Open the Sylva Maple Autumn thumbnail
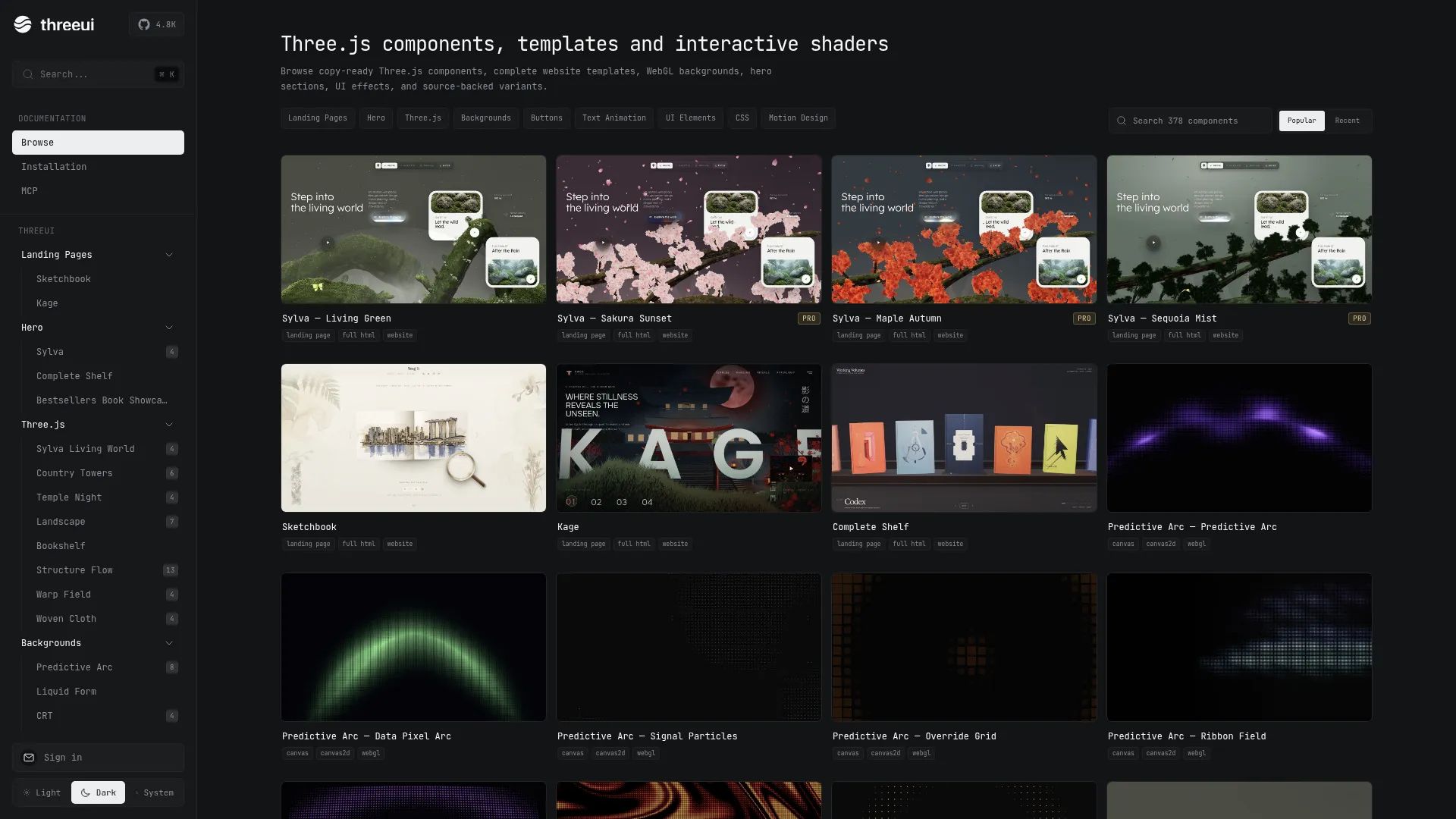The width and height of the screenshot is (1456, 819). (964, 229)
